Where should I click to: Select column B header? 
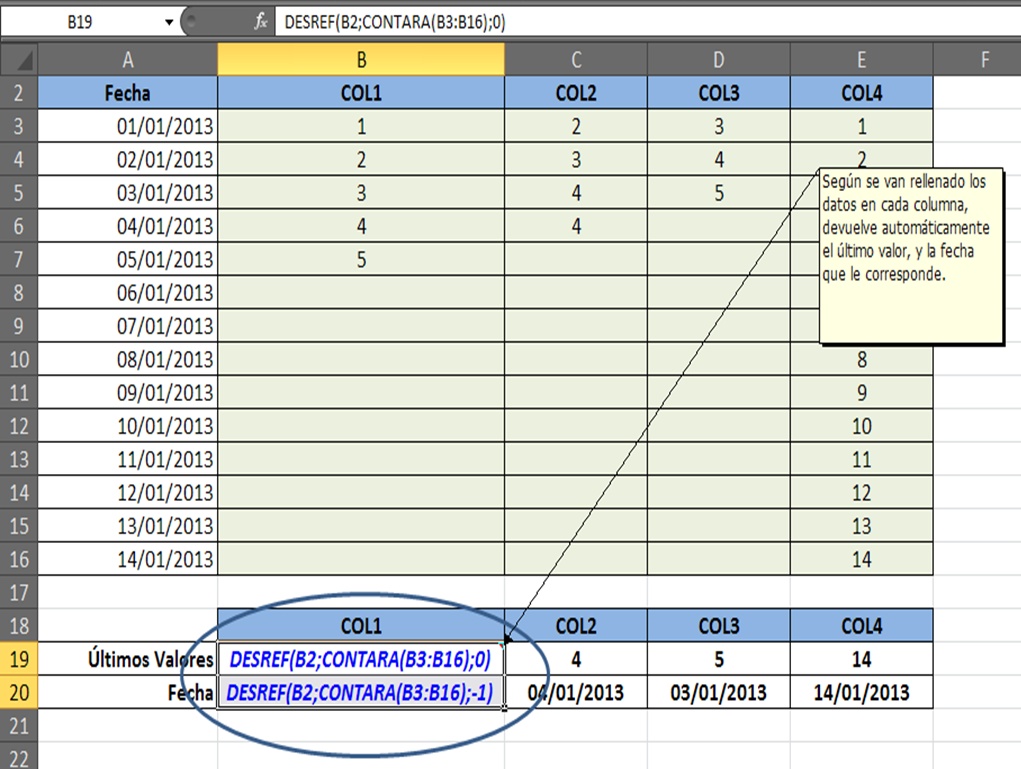click(361, 60)
